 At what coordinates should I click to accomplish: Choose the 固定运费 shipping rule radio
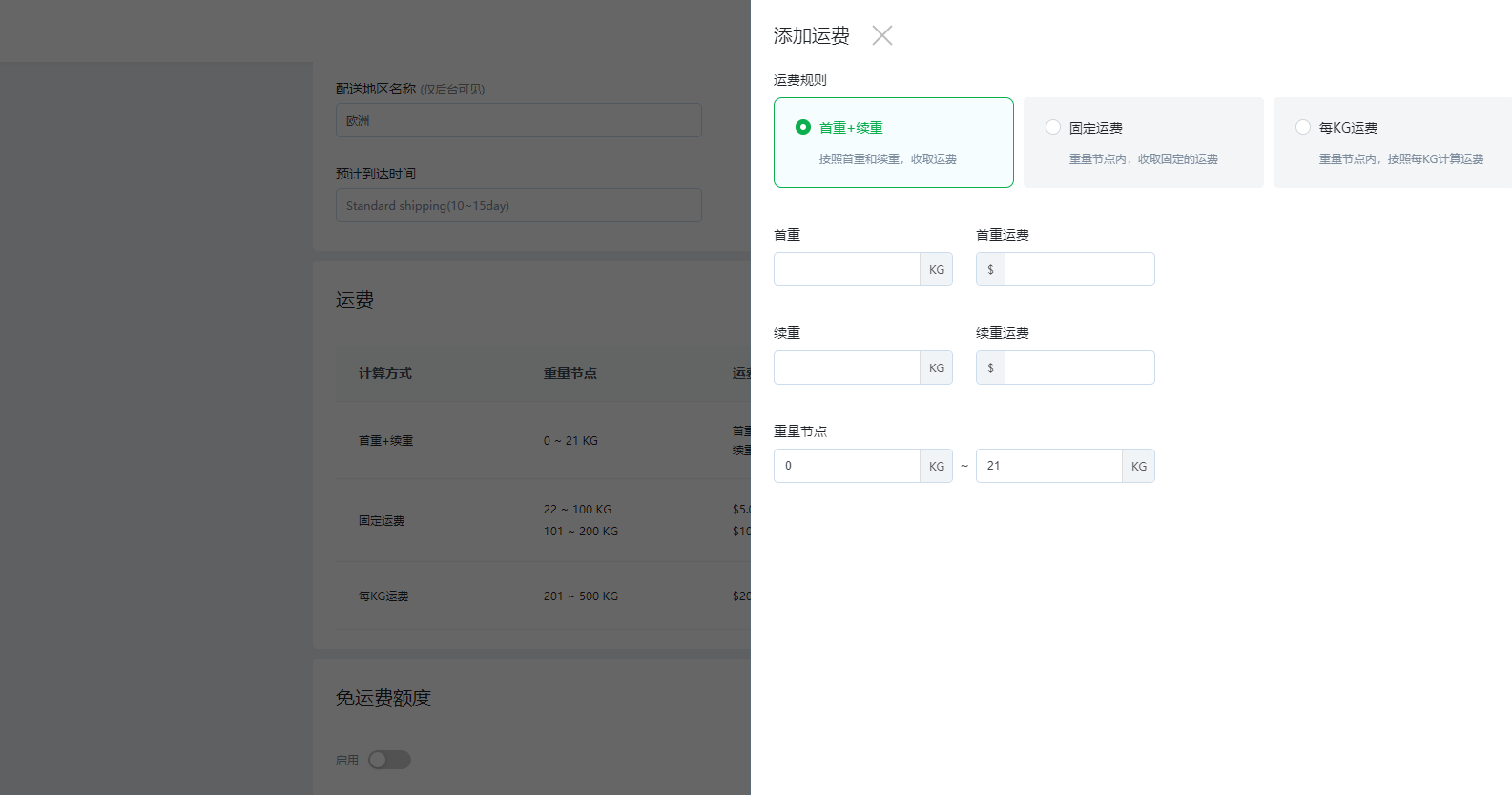(x=1053, y=127)
